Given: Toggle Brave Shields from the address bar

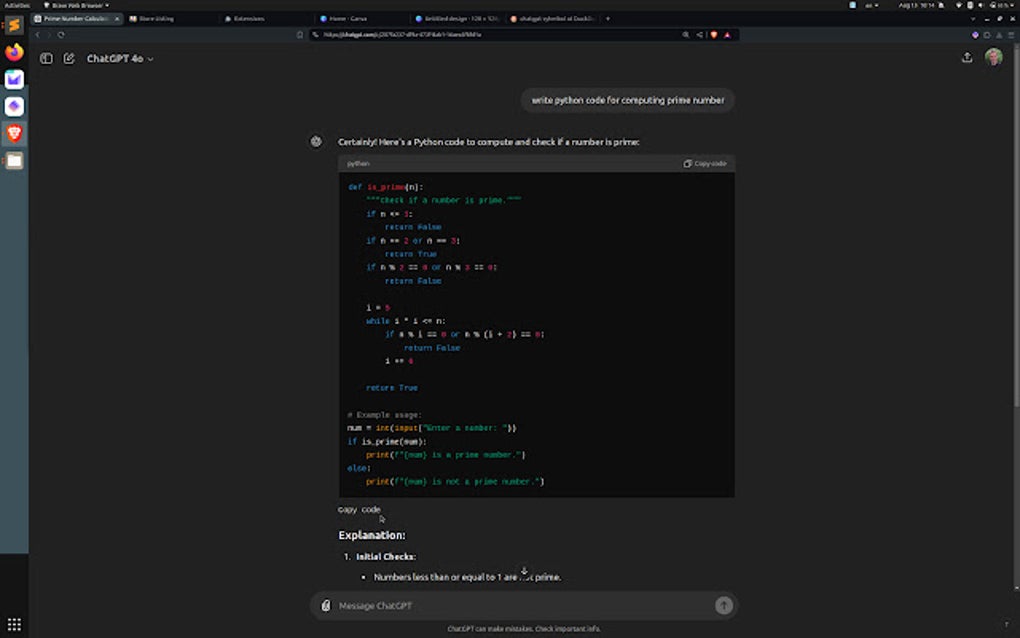Looking at the screenshot, I should click(713, 33).
